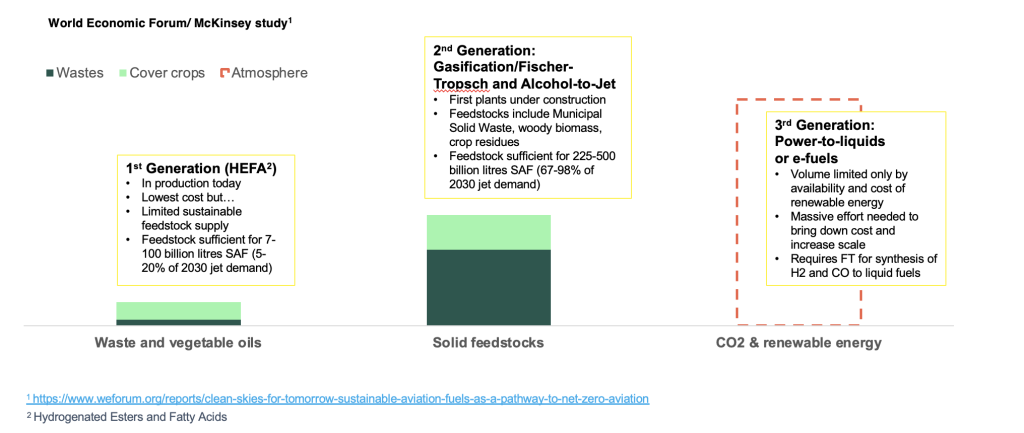Click the World Economic Forum/ McKinsey study title
1024x433 pixels.
(170, 24)
